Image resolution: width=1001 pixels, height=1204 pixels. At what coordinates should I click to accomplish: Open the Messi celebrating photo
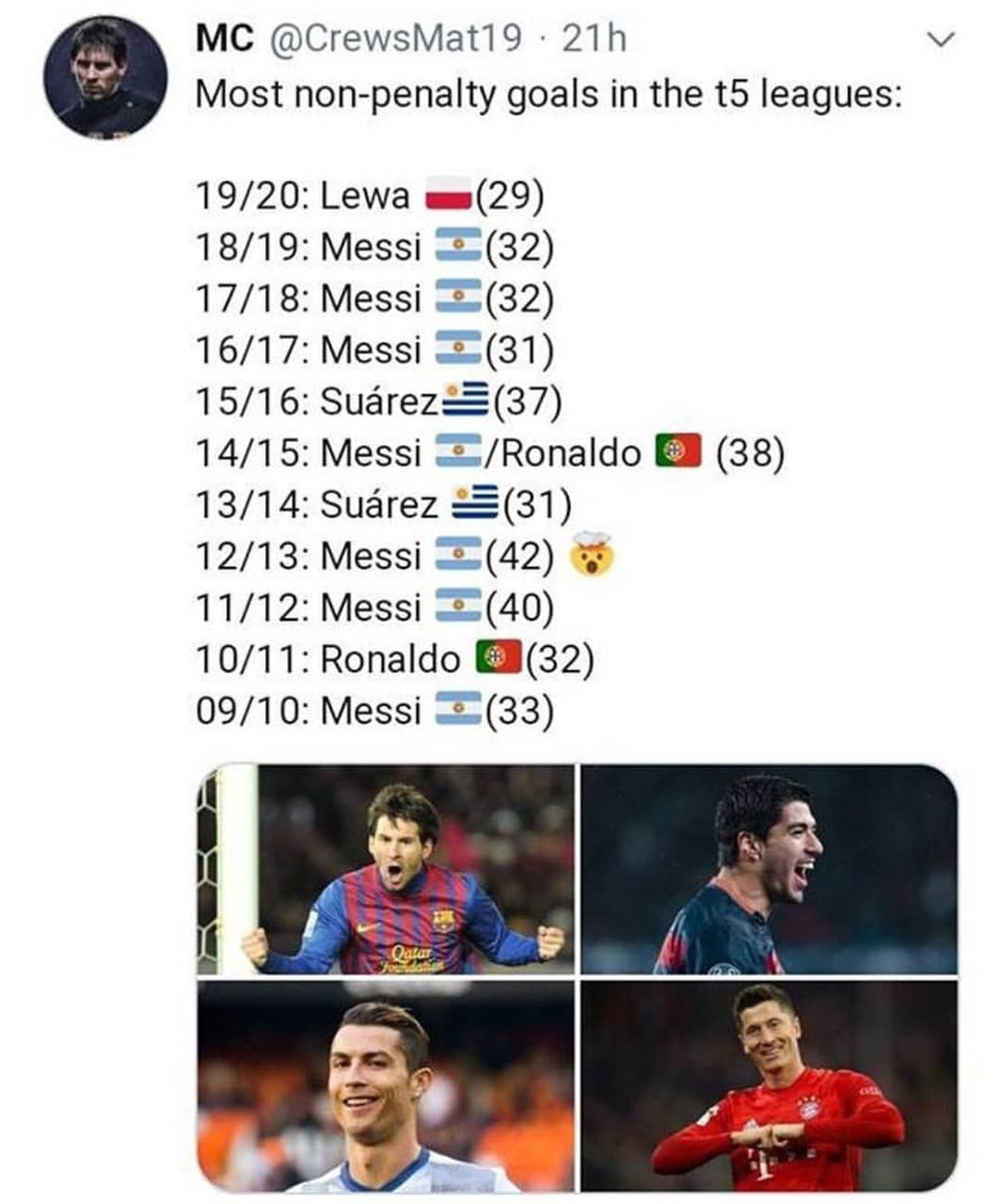(386, 869)
